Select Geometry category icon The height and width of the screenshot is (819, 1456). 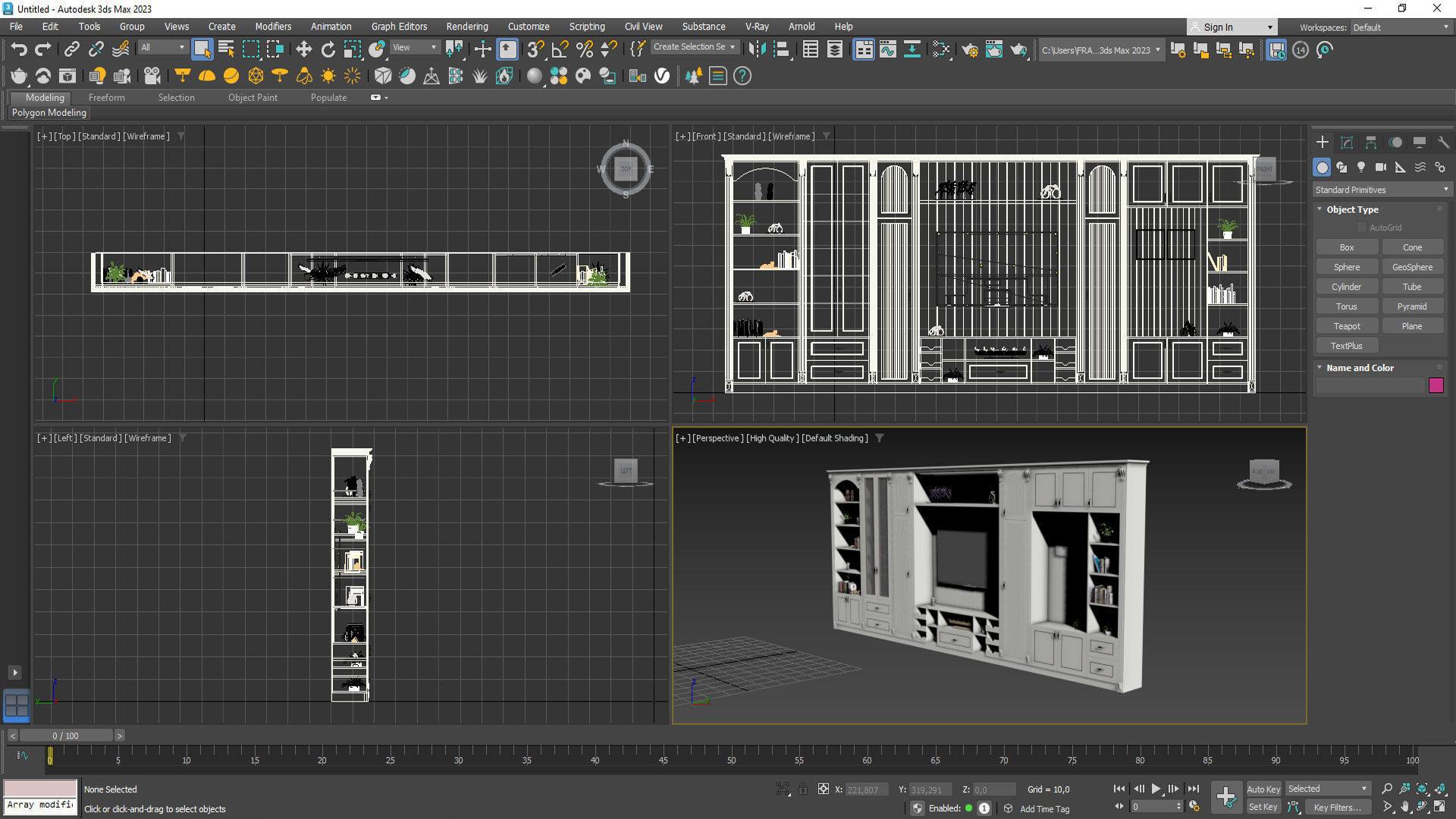click(1322, 168)
